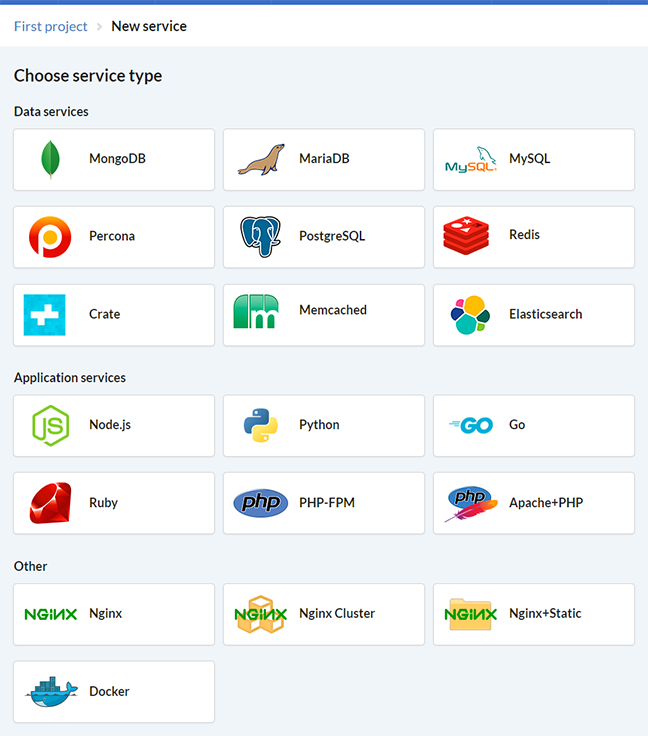Click the Redis red stack icon
This screenshot has height=736, width=648.
466,236
